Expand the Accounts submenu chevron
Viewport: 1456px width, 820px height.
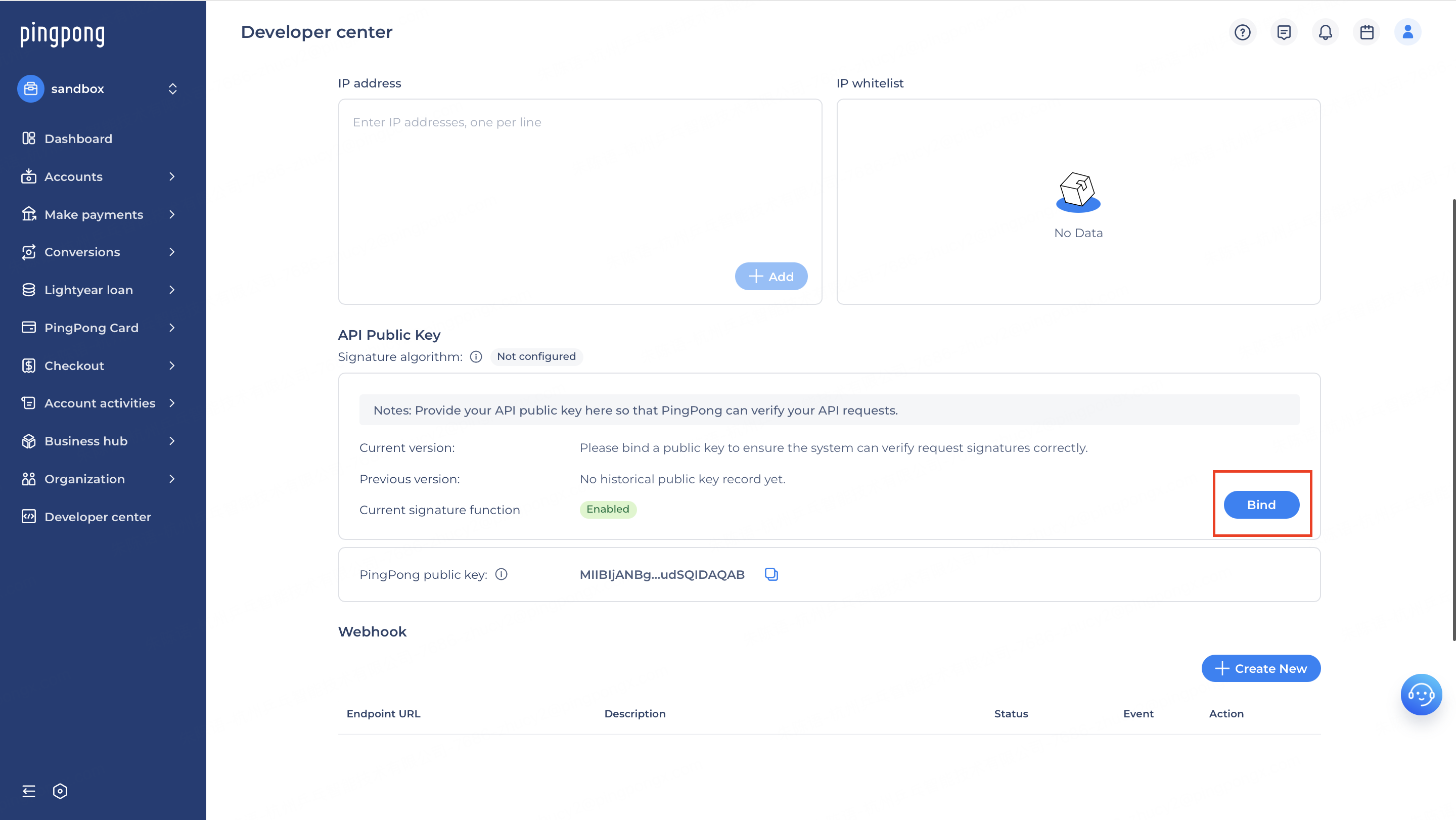pos(172,176)
